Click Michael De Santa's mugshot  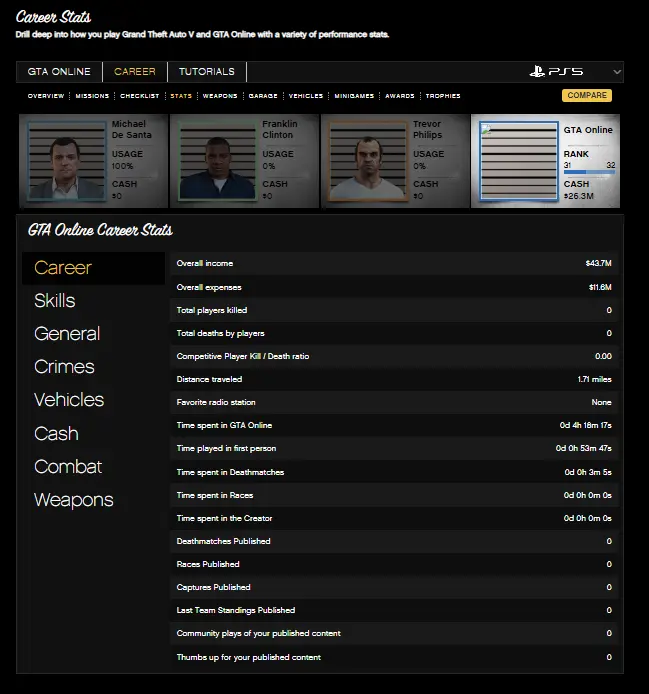[67, 161]
